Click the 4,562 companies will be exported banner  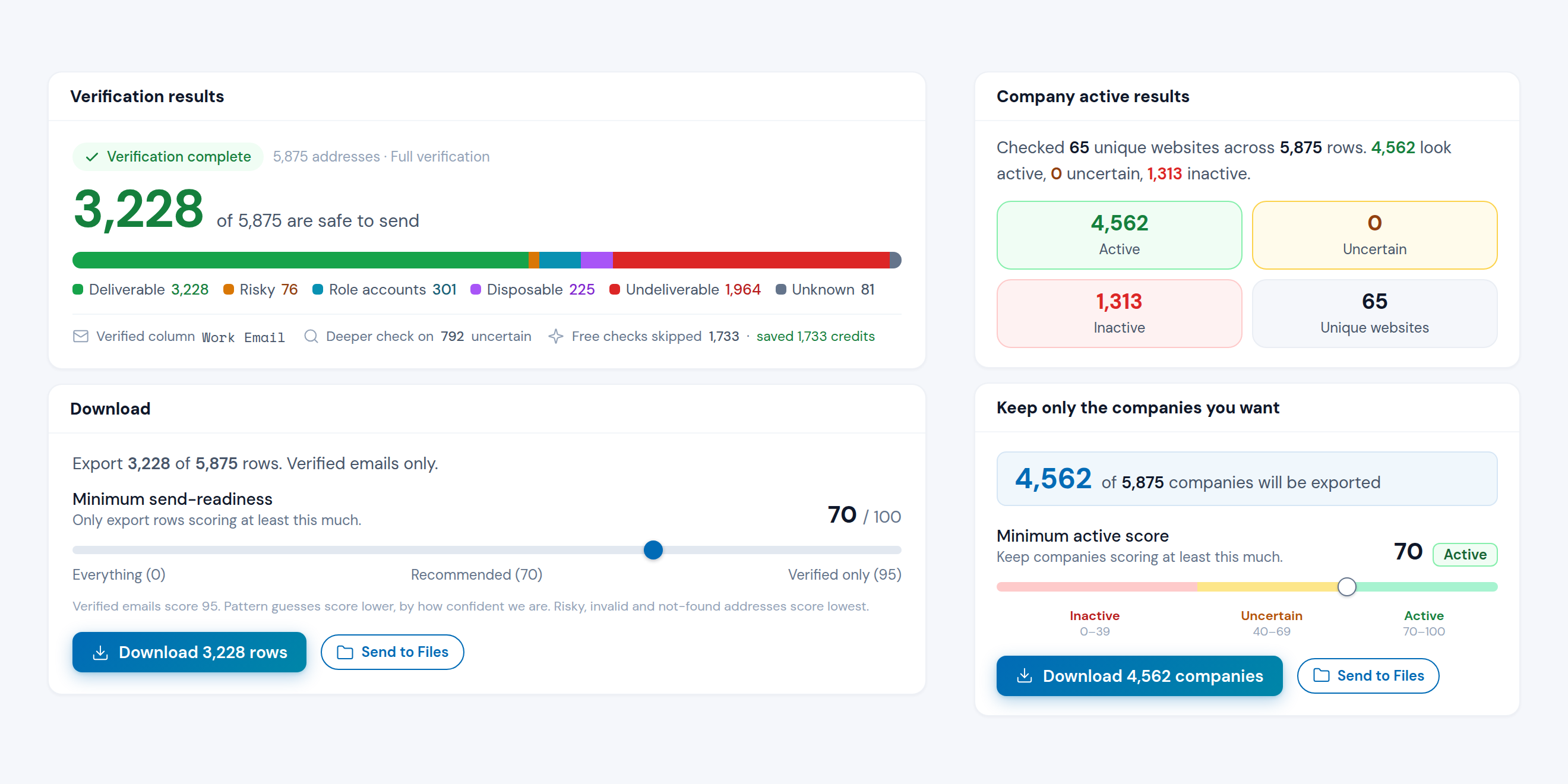(x=1247, y=479)
